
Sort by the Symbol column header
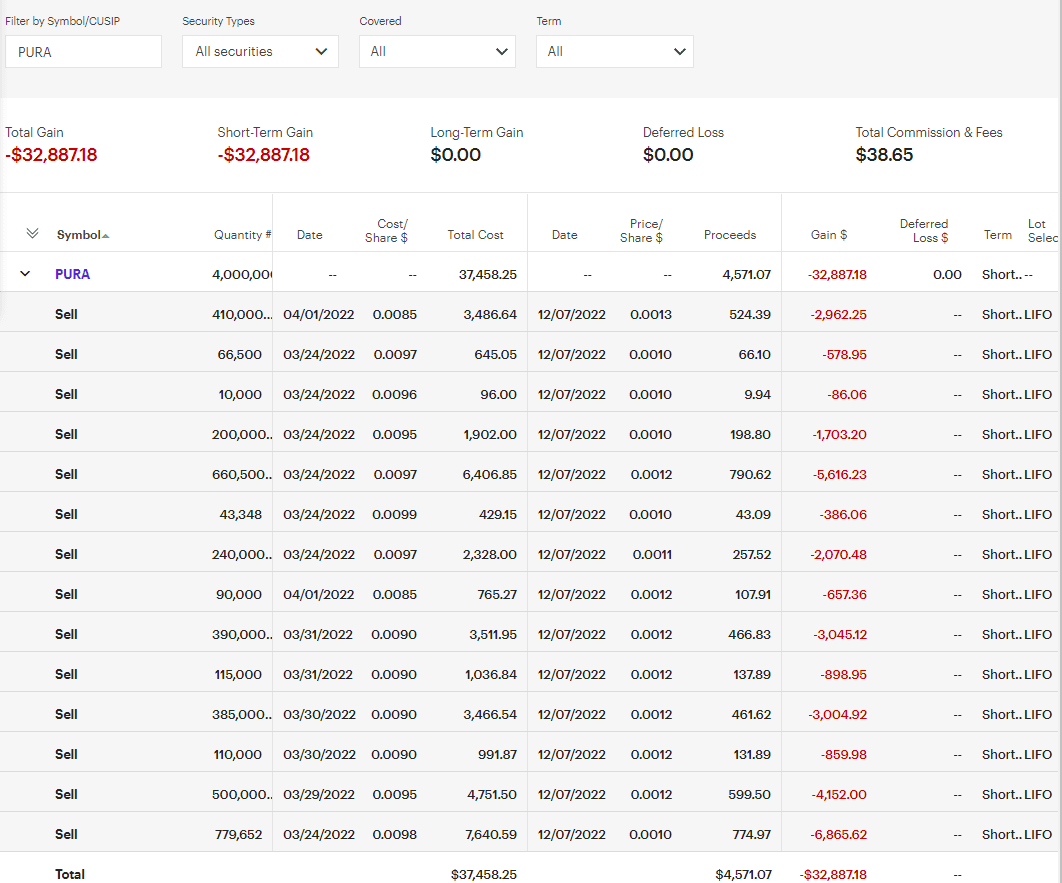[80, 235]
